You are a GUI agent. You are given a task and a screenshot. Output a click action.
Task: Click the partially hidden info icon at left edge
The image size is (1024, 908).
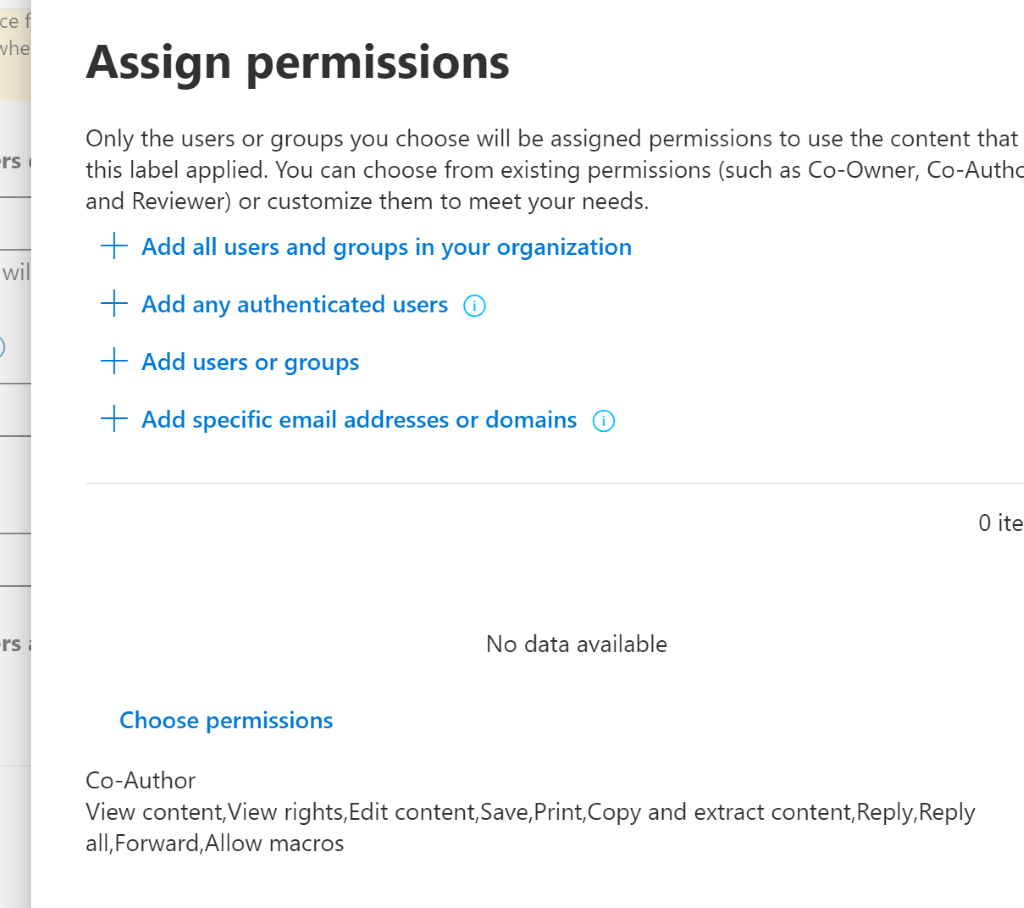tap(3, 347)
